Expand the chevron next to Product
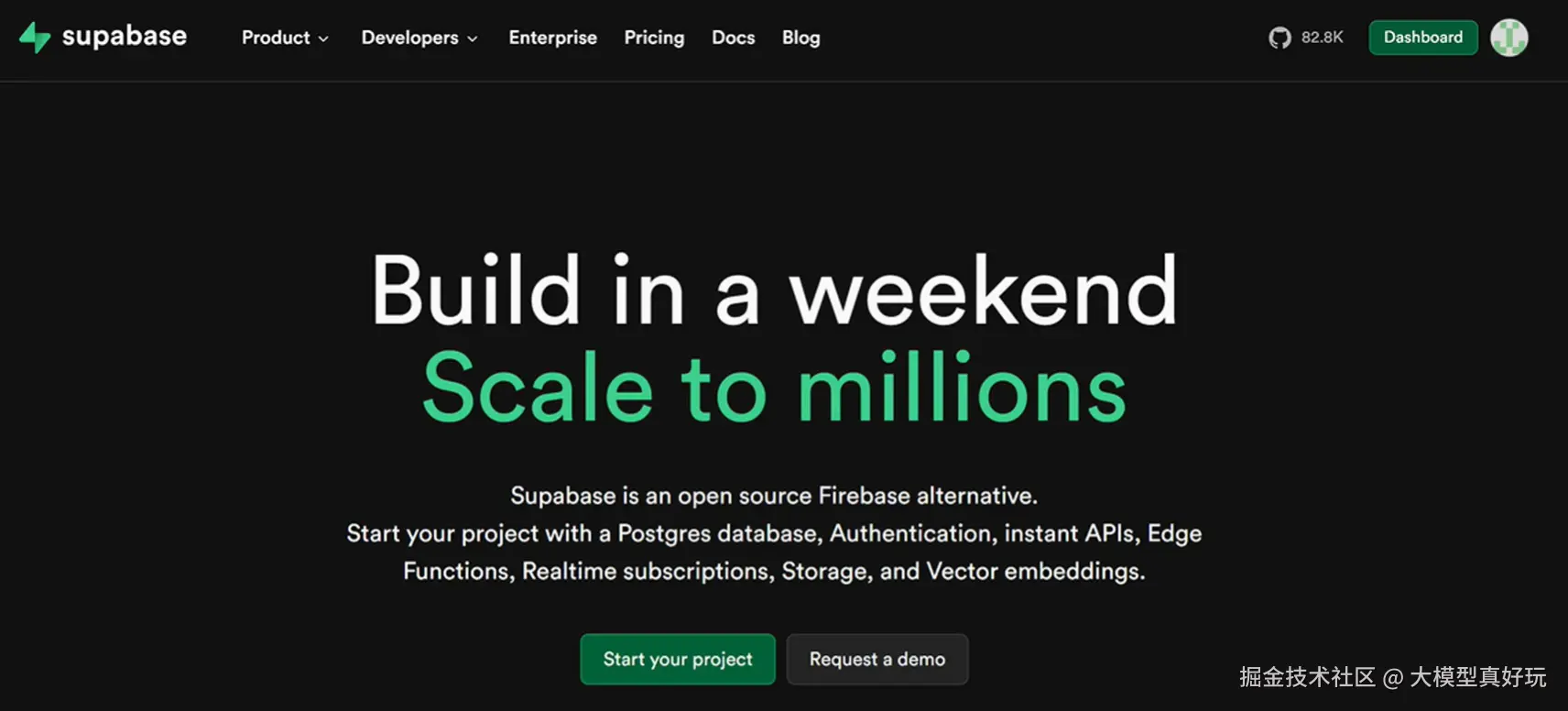 (323, 38)
